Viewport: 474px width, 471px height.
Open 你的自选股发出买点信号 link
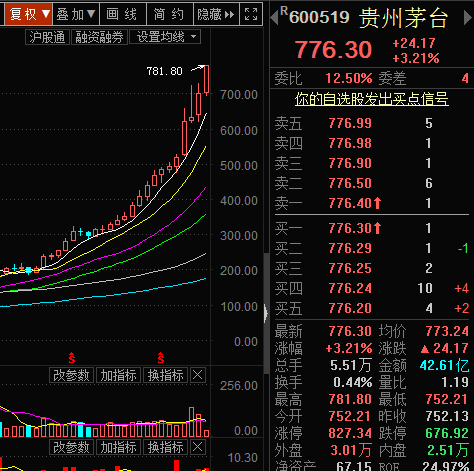pos(372,99)
